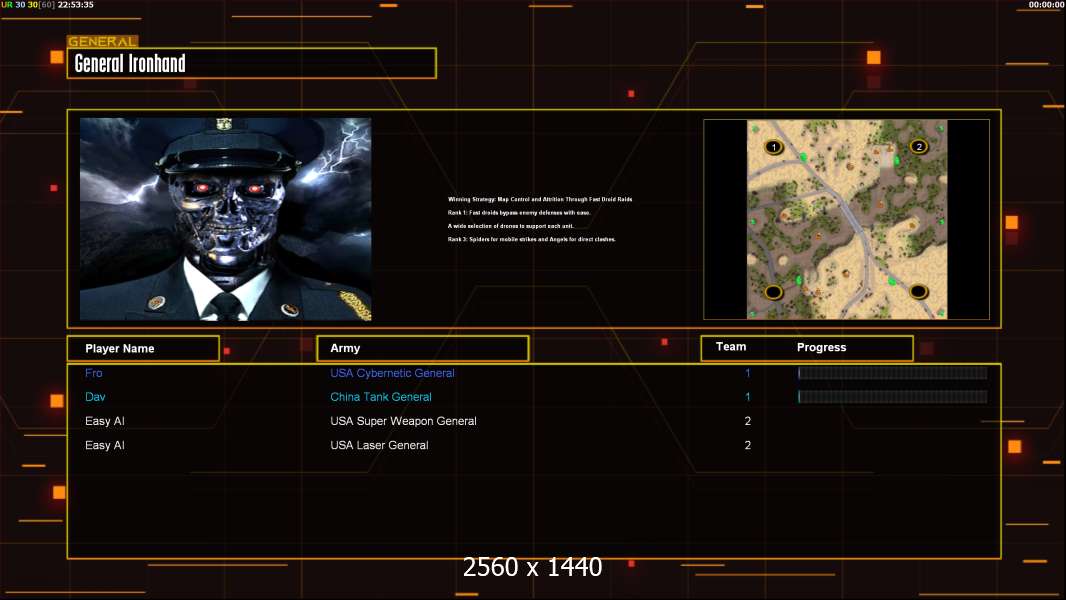The image size is (1066, 600).
Task: Select the unnumbered bottom-left minimap start marker
Action: tap(773, 292)
